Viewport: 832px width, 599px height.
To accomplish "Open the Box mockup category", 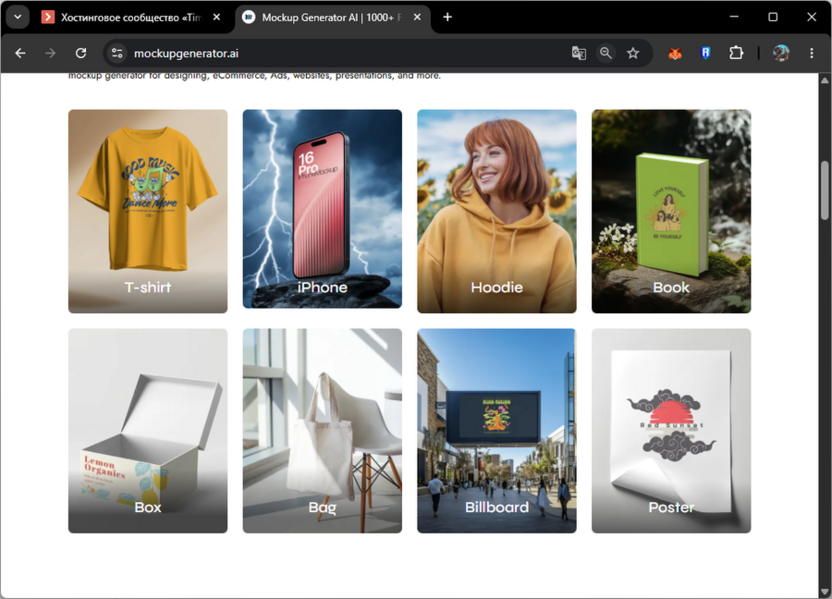I will (148, 430).
